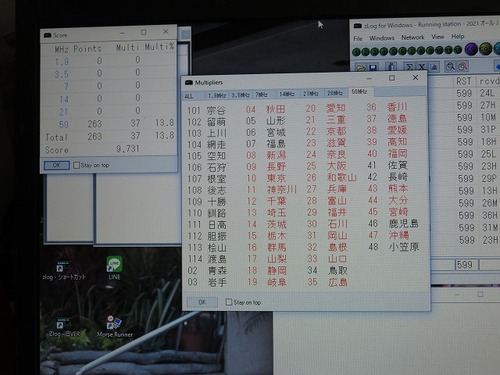Click the 1.9 MHz row in Score
The height and width of the screenshot is (375, 500).
click(109, 61)
